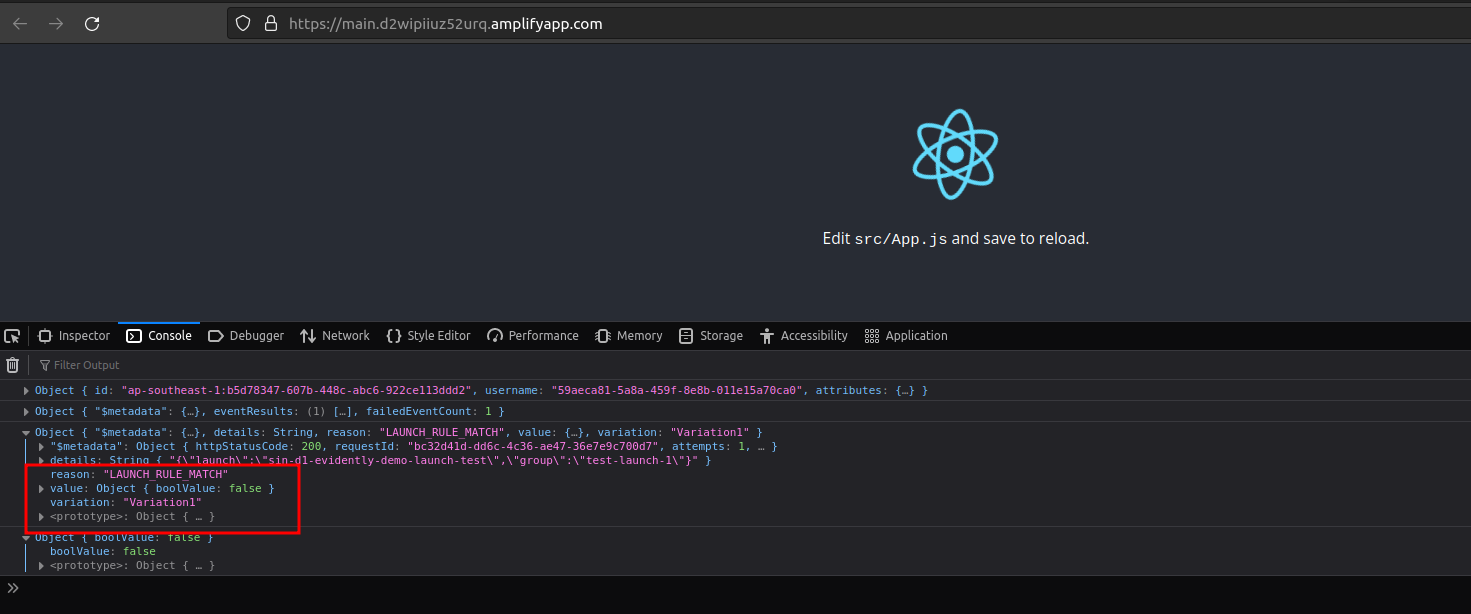Image resolution: width=1471 pixels, height=614 pixels.
Task: Open the Storage panel
Action: (711, 336)
